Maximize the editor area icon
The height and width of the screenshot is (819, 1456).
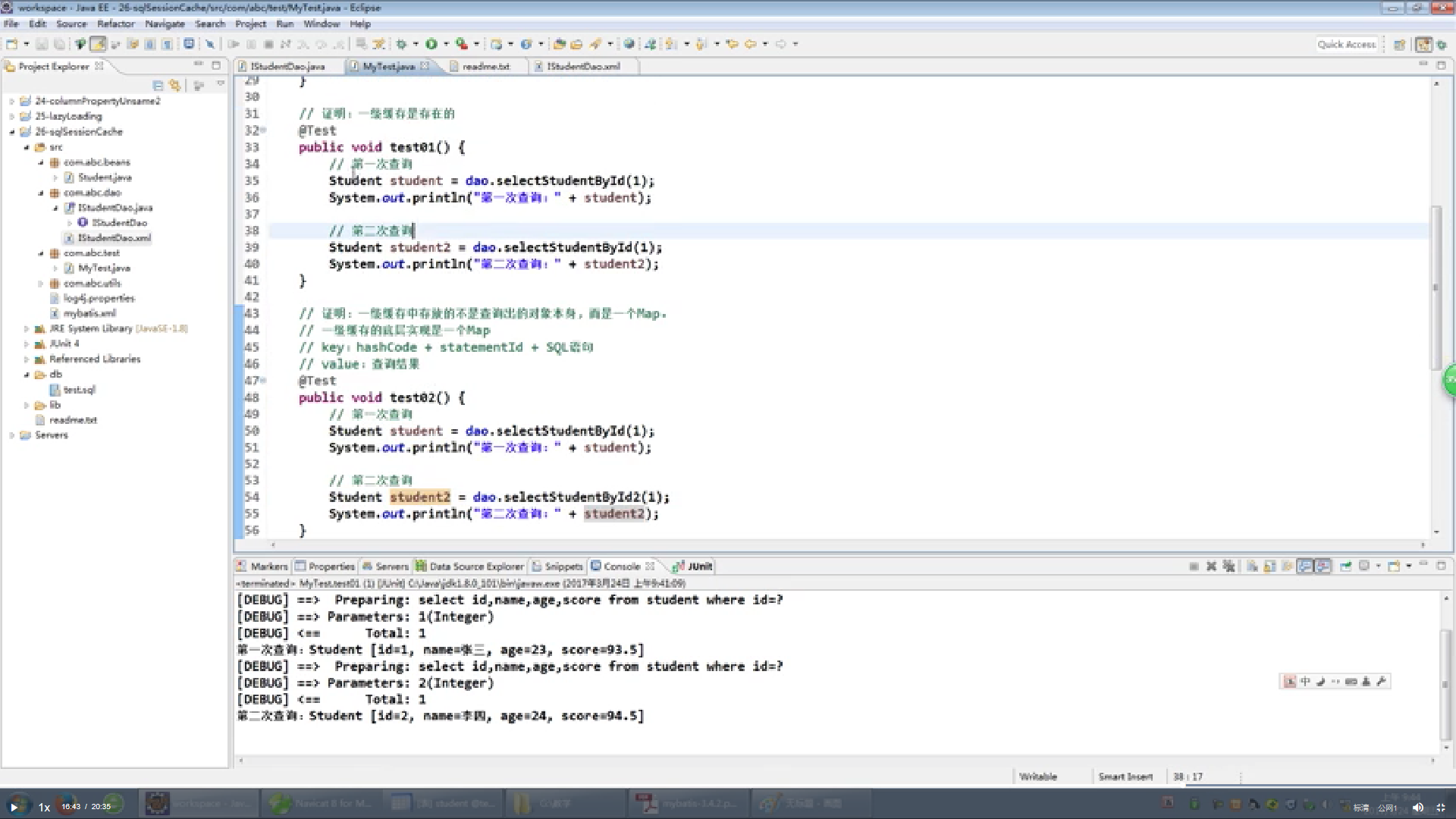coord(1442,66)
